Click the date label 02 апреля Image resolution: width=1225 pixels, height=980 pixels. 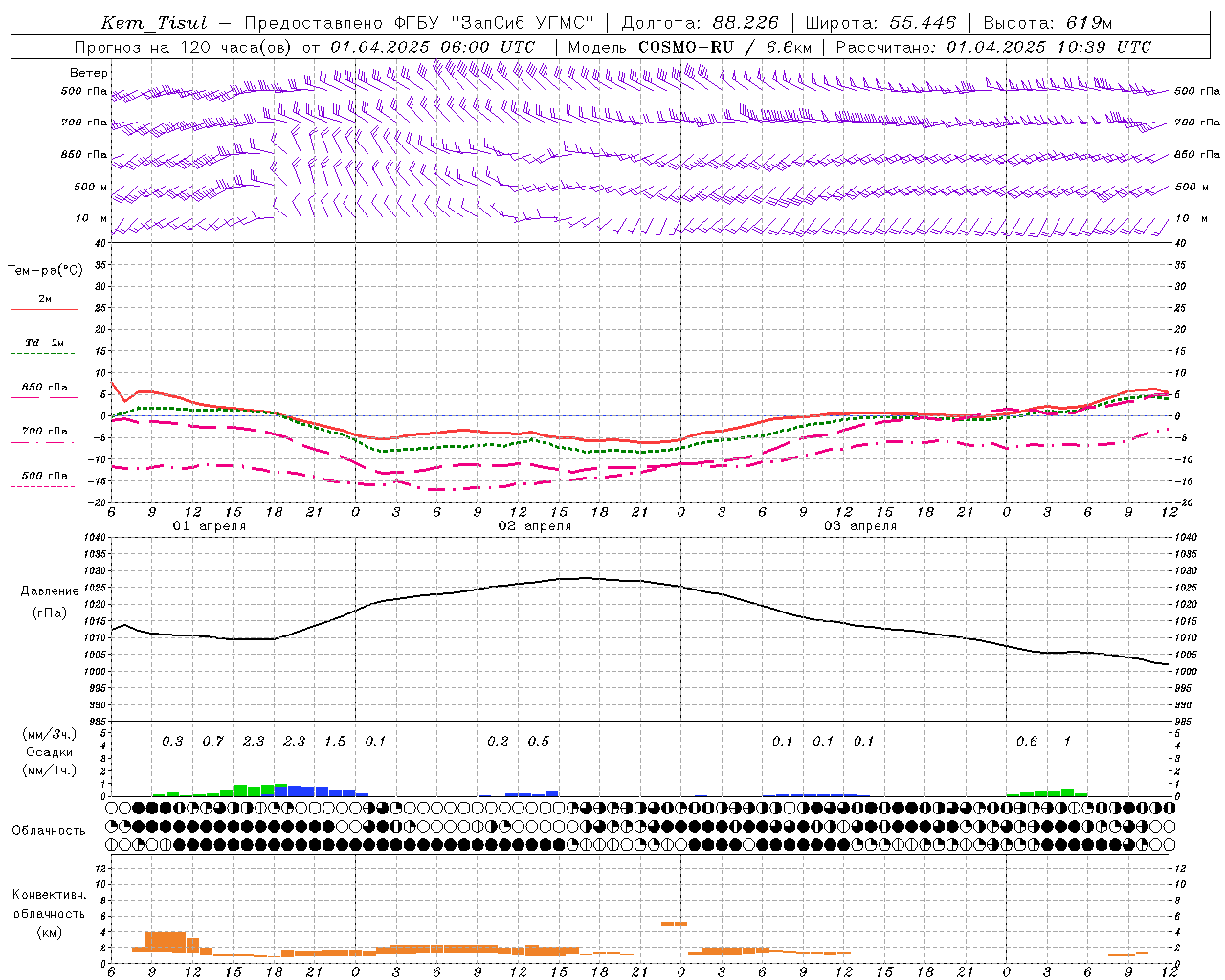click(534, 526)
